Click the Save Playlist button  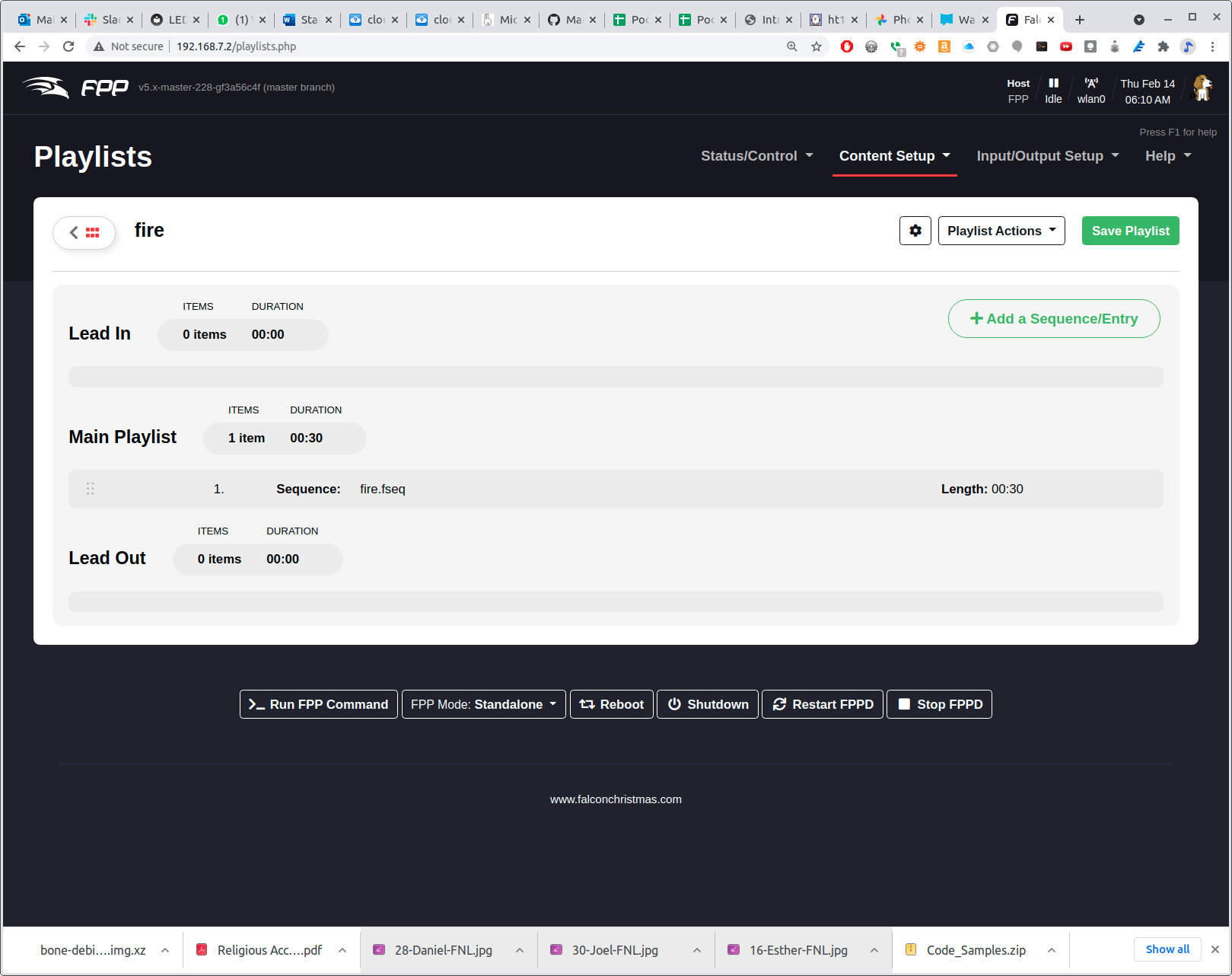pyautogui.click(x=1130, y=231)
